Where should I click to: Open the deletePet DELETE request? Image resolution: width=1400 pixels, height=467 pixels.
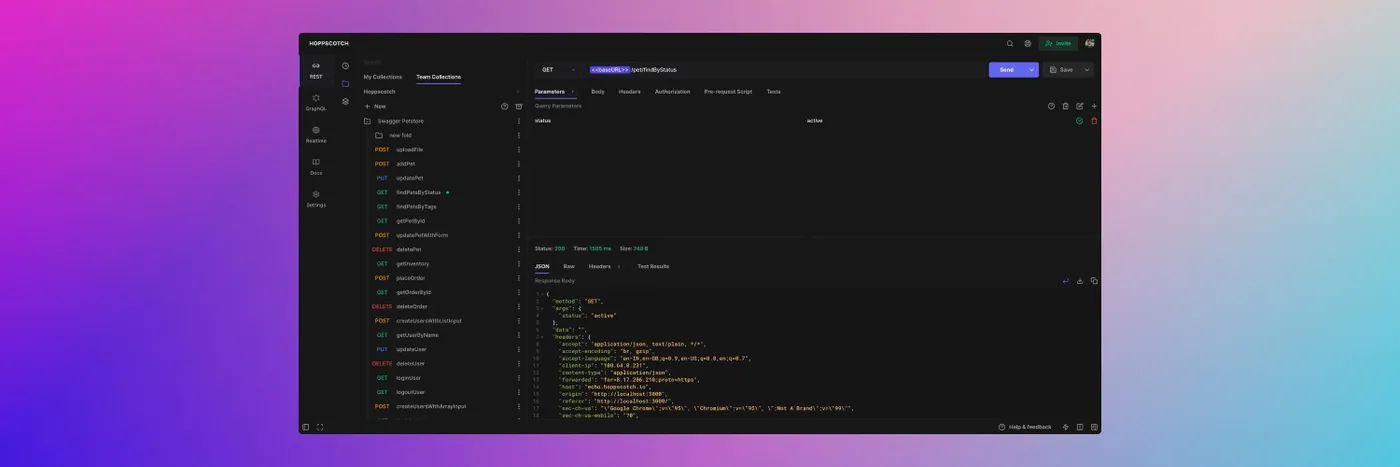click(409, 250)
